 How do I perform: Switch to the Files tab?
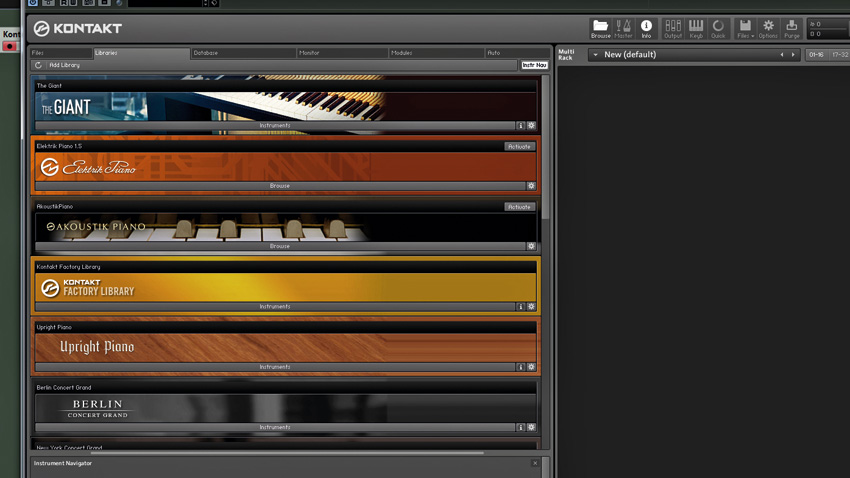click(x=61, y=53)
